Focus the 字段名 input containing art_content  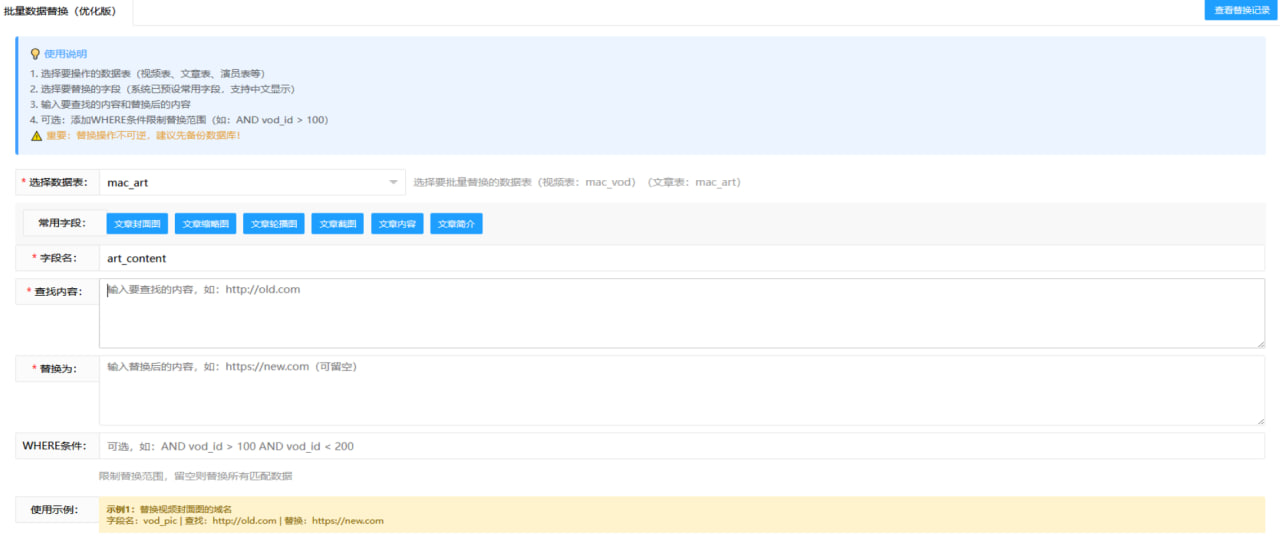pyautogui.click(x=680, y=258)
